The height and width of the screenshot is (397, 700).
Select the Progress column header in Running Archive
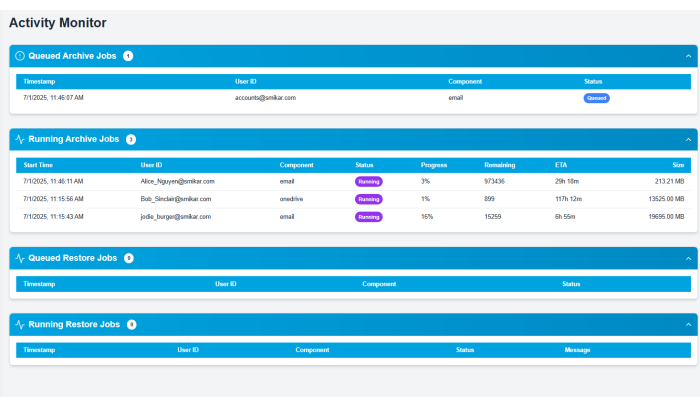434,165
